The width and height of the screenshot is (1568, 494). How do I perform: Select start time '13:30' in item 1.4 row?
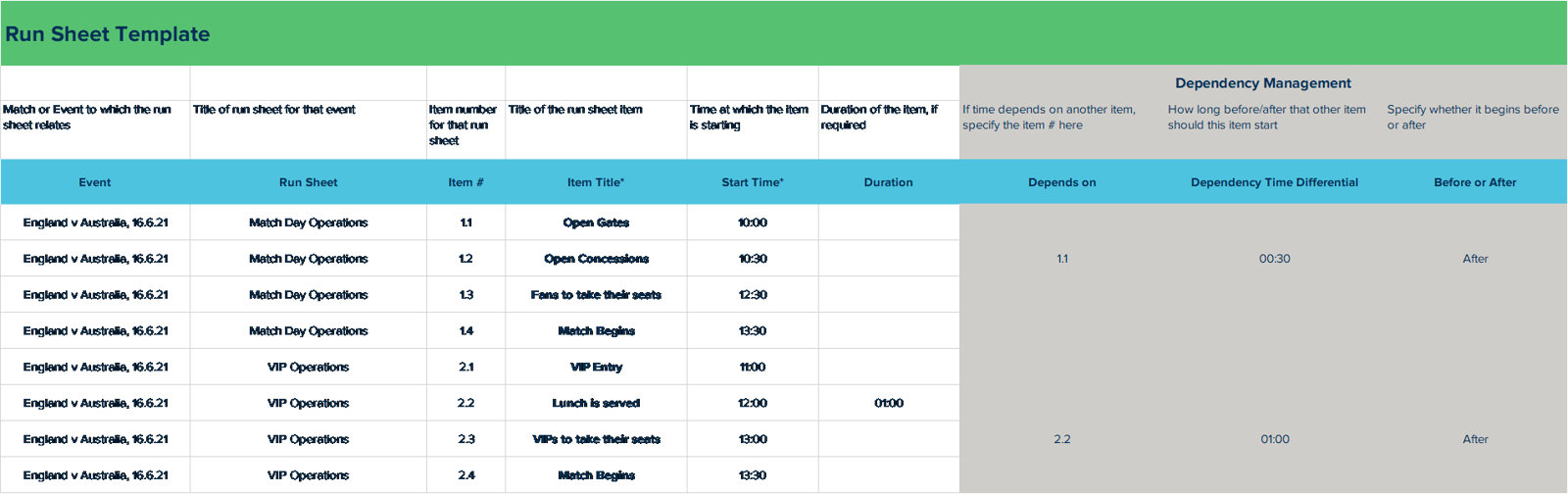pos(753,331)
